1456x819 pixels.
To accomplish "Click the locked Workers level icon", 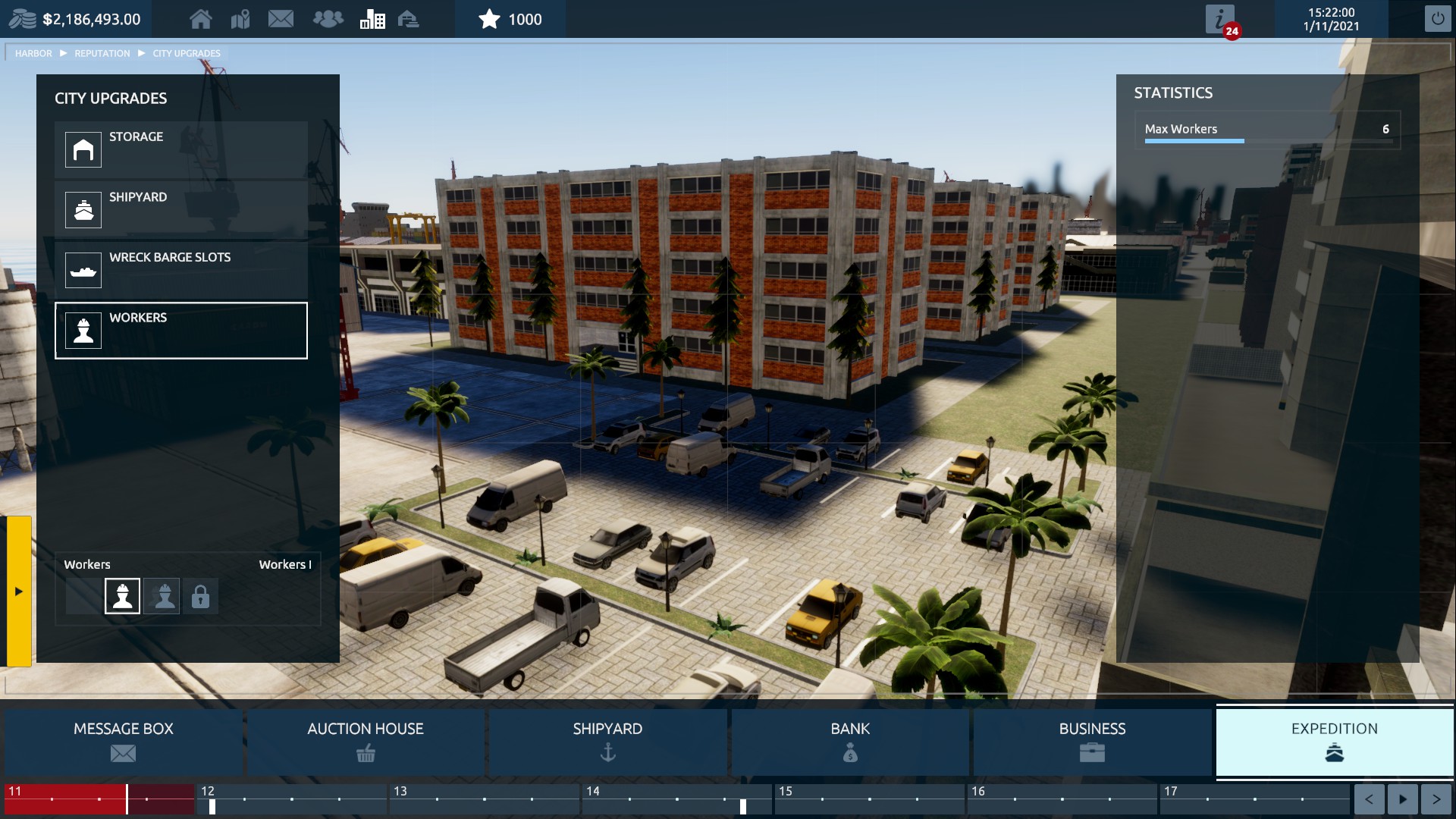I will [200, 596].
